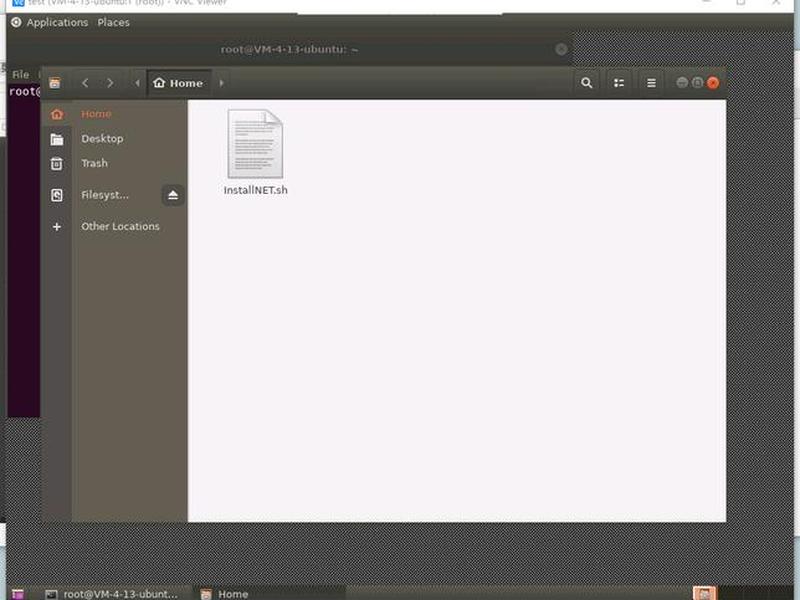
Task: Open the Places menu
Action: [113, 22]
